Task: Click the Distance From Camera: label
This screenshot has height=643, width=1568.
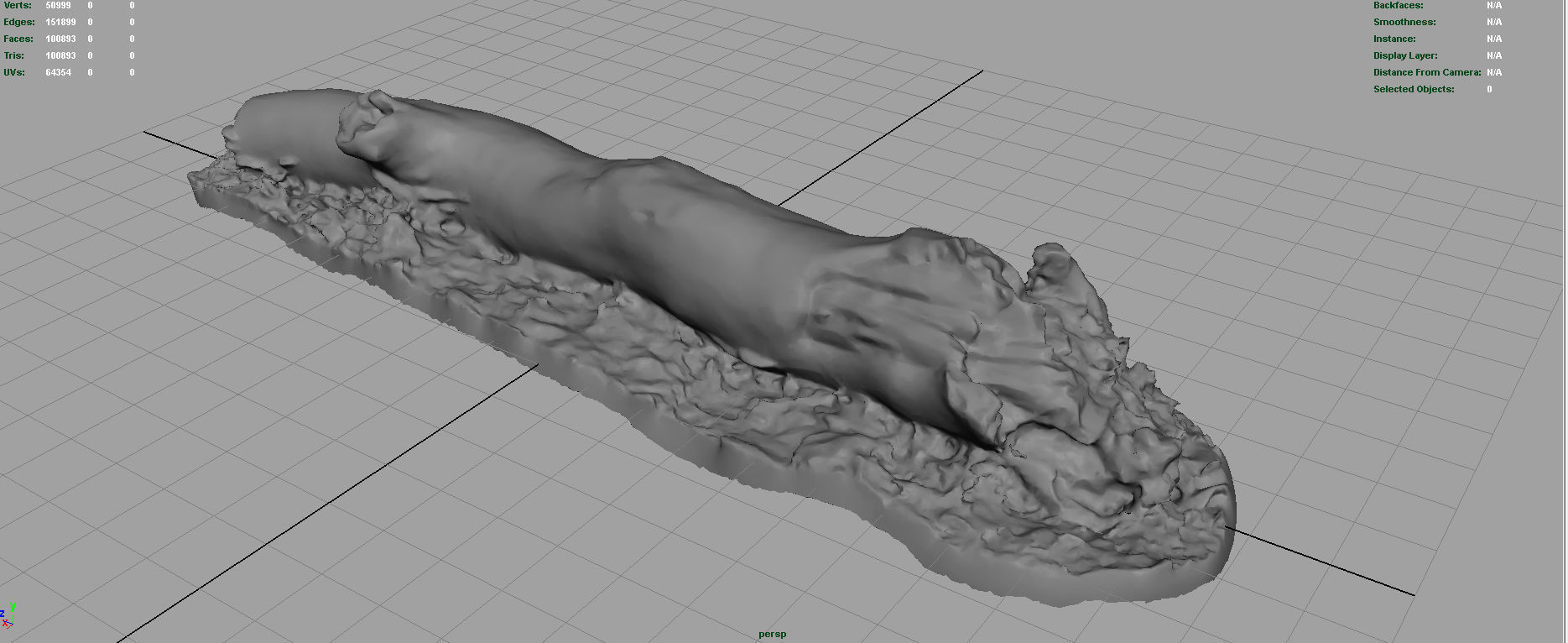Action: (1427, 72)
